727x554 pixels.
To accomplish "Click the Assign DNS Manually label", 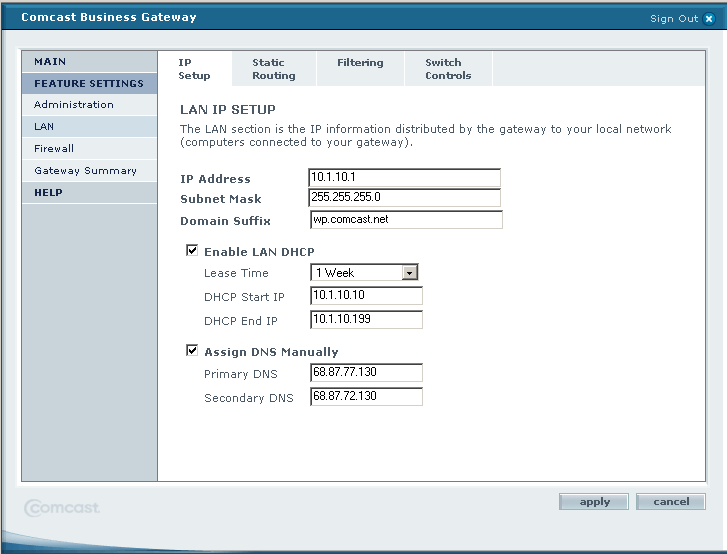I will click(271, 352).
